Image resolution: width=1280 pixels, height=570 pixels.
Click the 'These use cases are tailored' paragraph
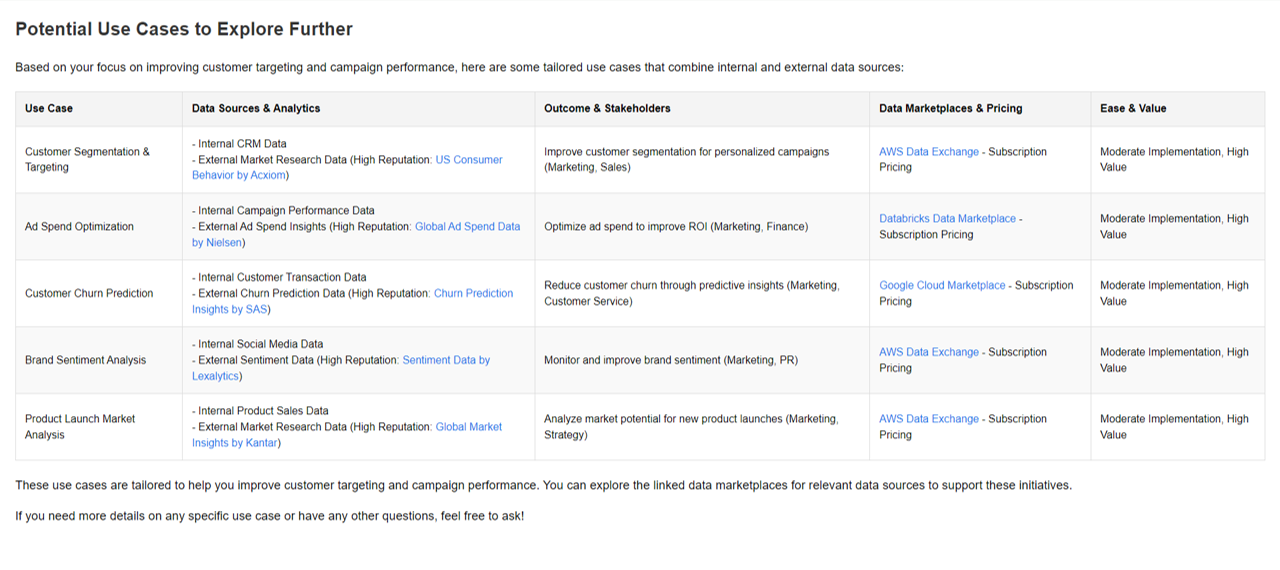(543, 485)
